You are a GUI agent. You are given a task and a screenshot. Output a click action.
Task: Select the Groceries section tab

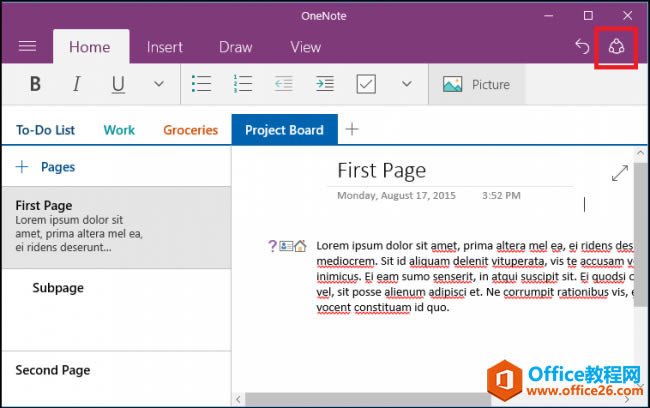tap(190, 130)
